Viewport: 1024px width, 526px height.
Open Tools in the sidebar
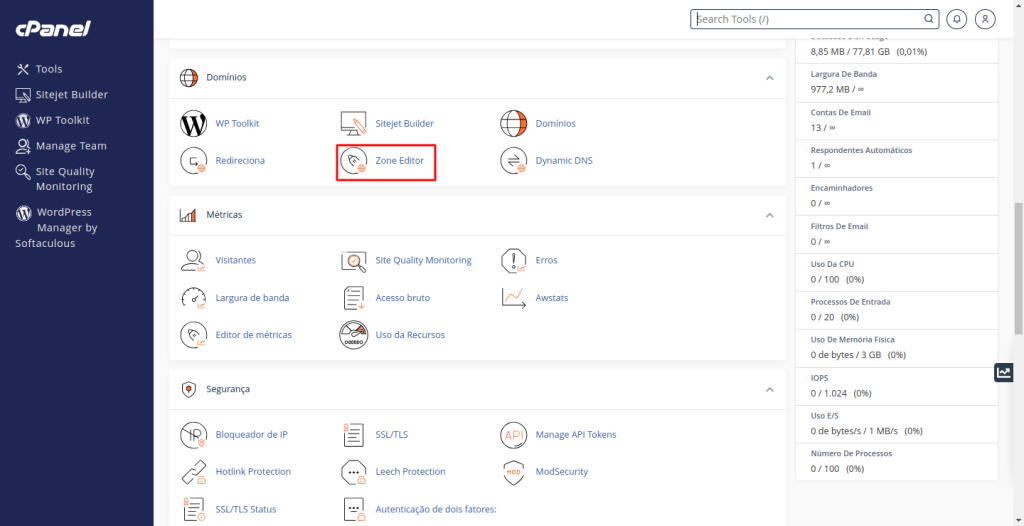[48, 69]
